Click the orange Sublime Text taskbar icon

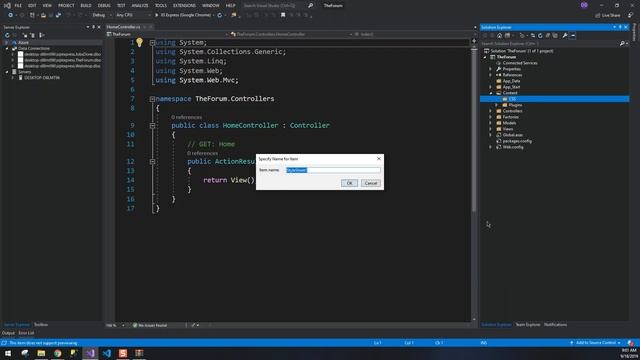pos(123,353)
